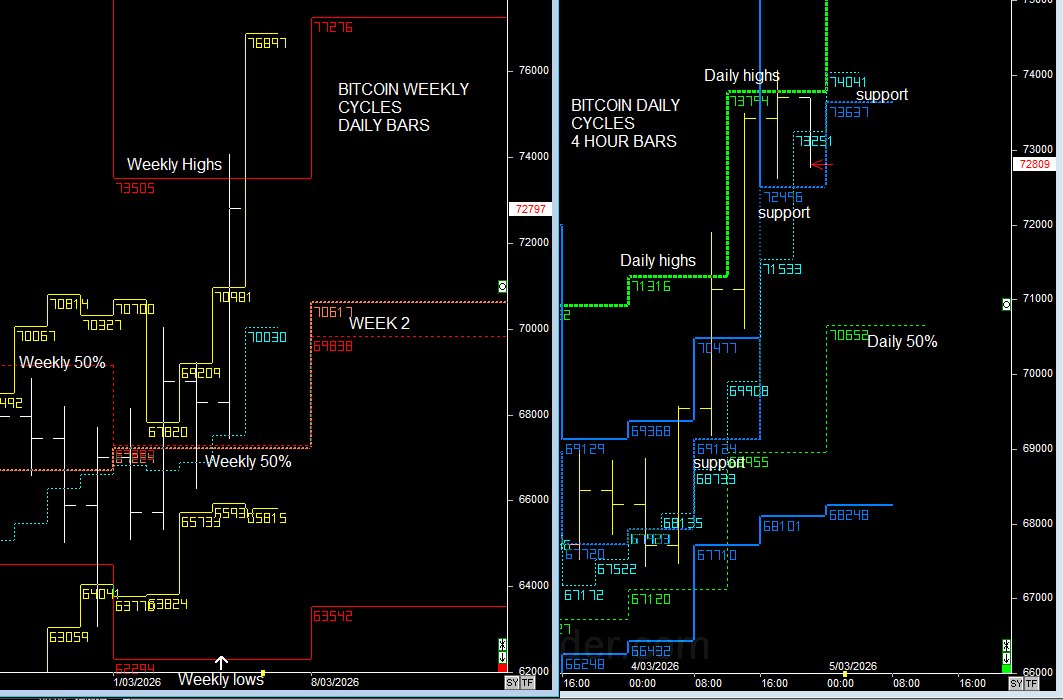
Task: Click the 4/03/2026 date label
Action: pyautogui.click(x=655, y=666)
